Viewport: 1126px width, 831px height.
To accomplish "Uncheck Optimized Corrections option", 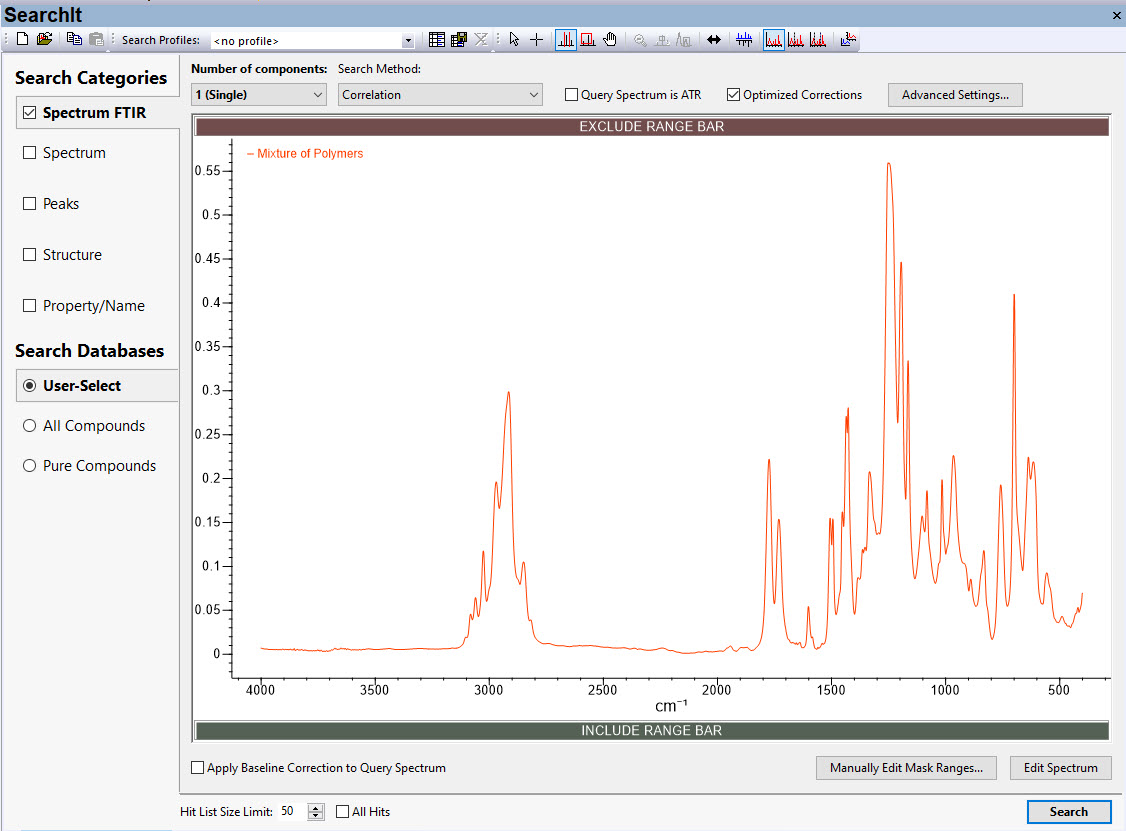I will [x=734, y=95].
